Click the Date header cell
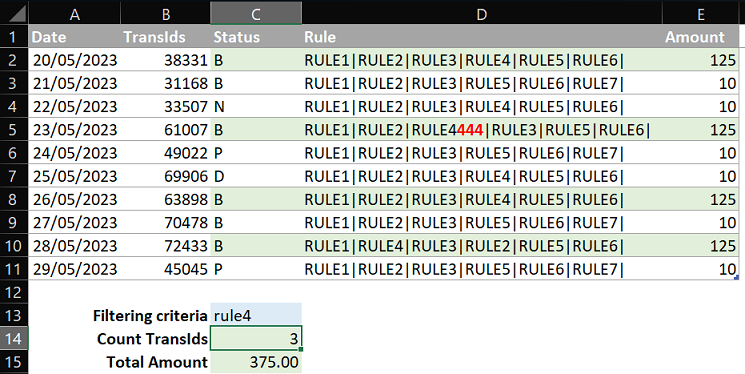The height and width of the screenshot is (374, 745). tap(74, 37)
